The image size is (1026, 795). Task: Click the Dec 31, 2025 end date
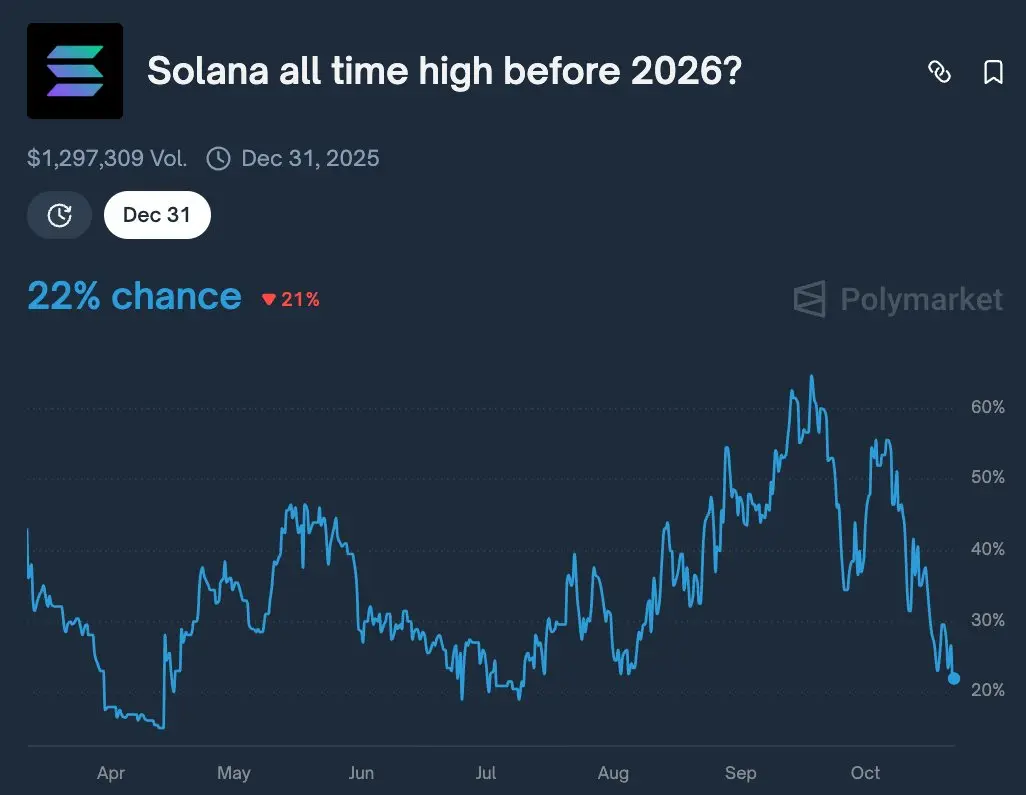(310, 158)
